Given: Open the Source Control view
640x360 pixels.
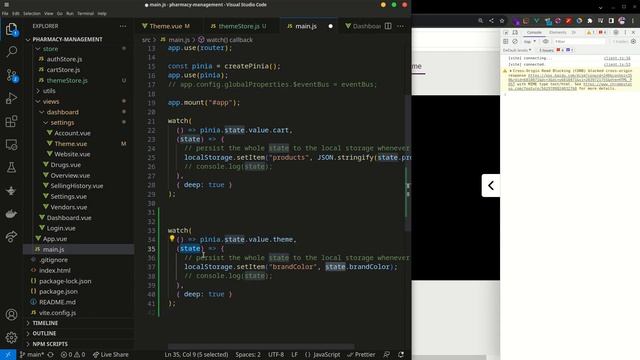Looking at the screenshot, I should tap(11, 75).
